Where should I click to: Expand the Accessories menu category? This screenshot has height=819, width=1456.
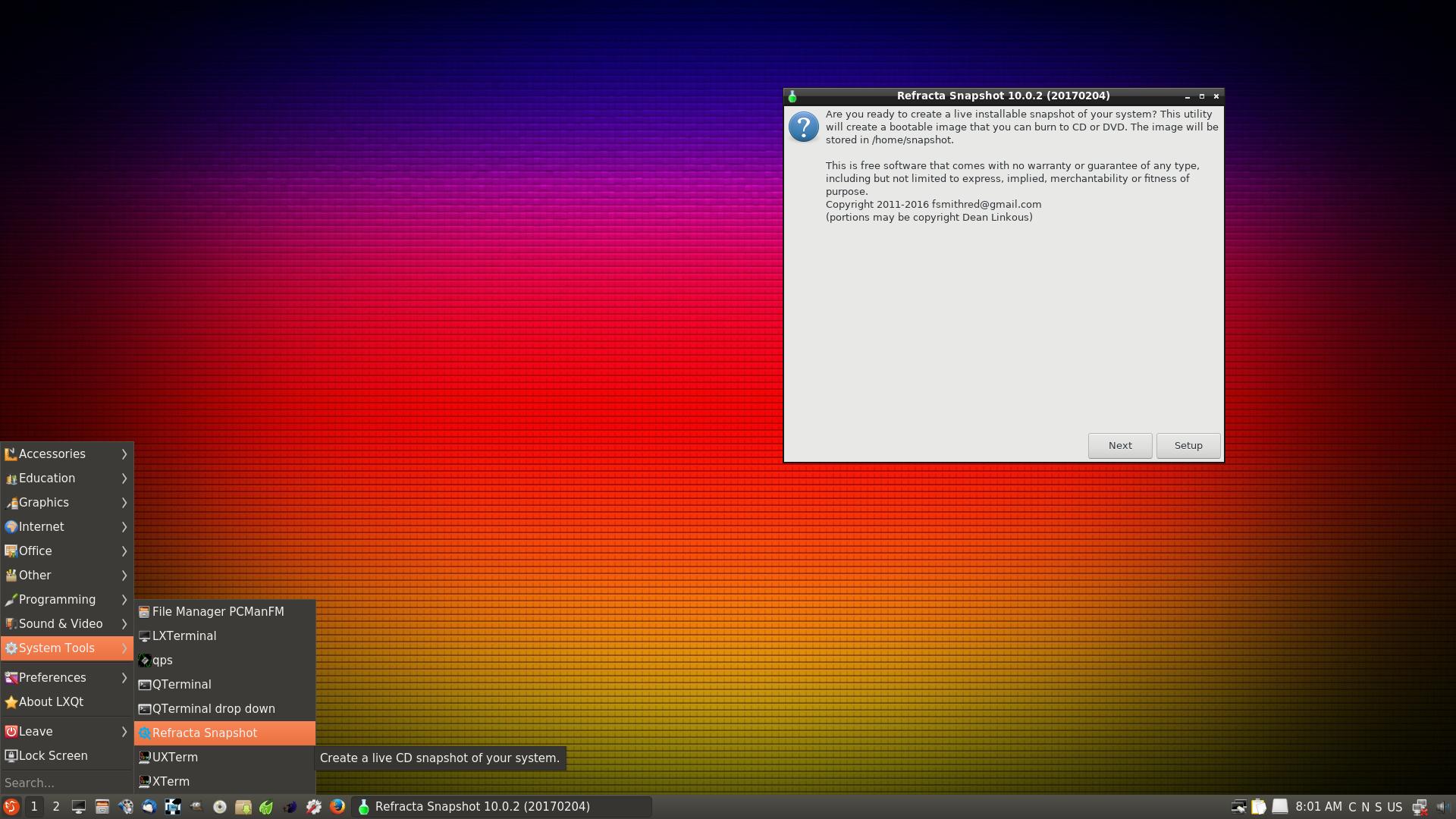(67, 454)
